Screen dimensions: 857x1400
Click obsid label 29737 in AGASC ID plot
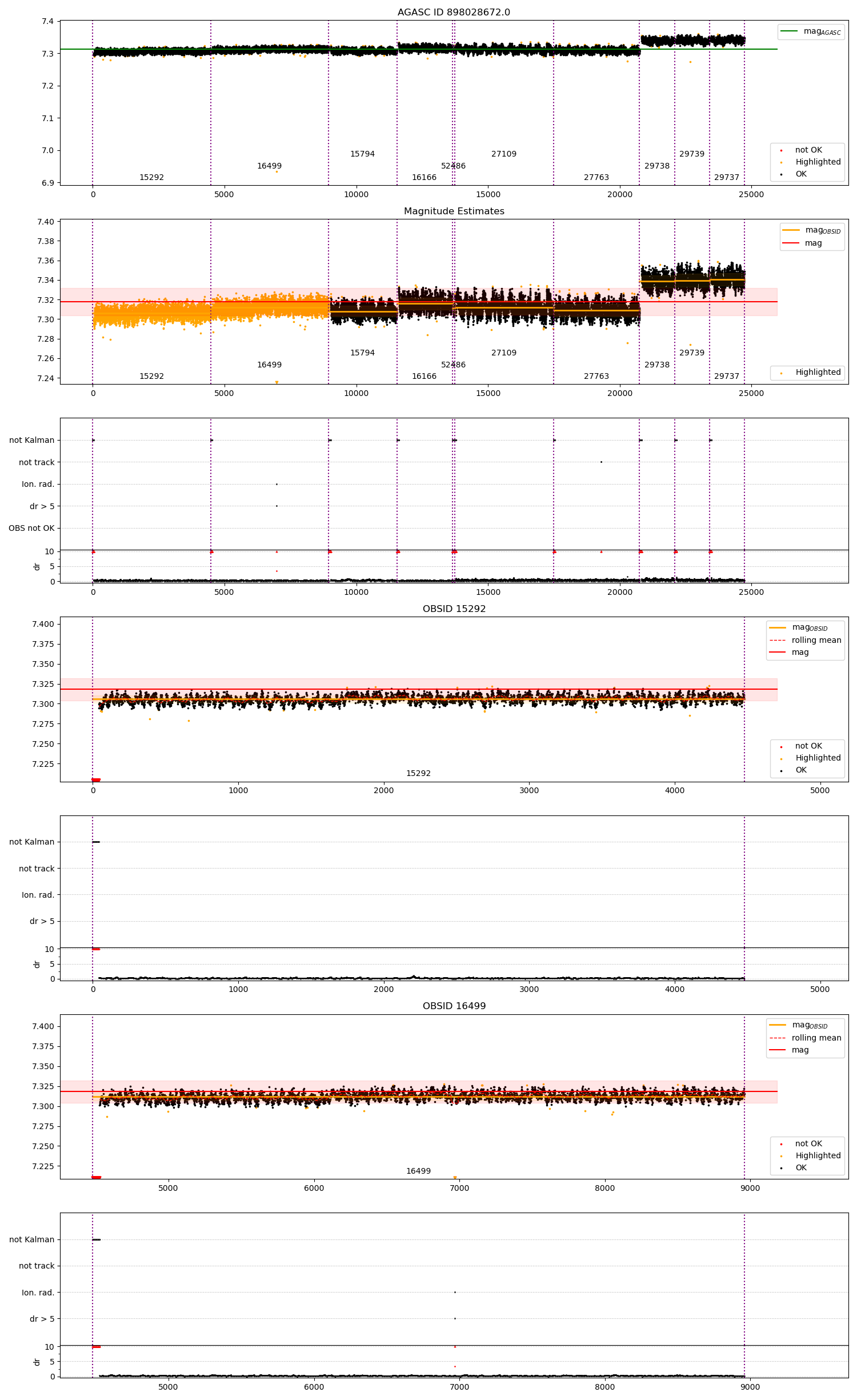tap(727, 177)
